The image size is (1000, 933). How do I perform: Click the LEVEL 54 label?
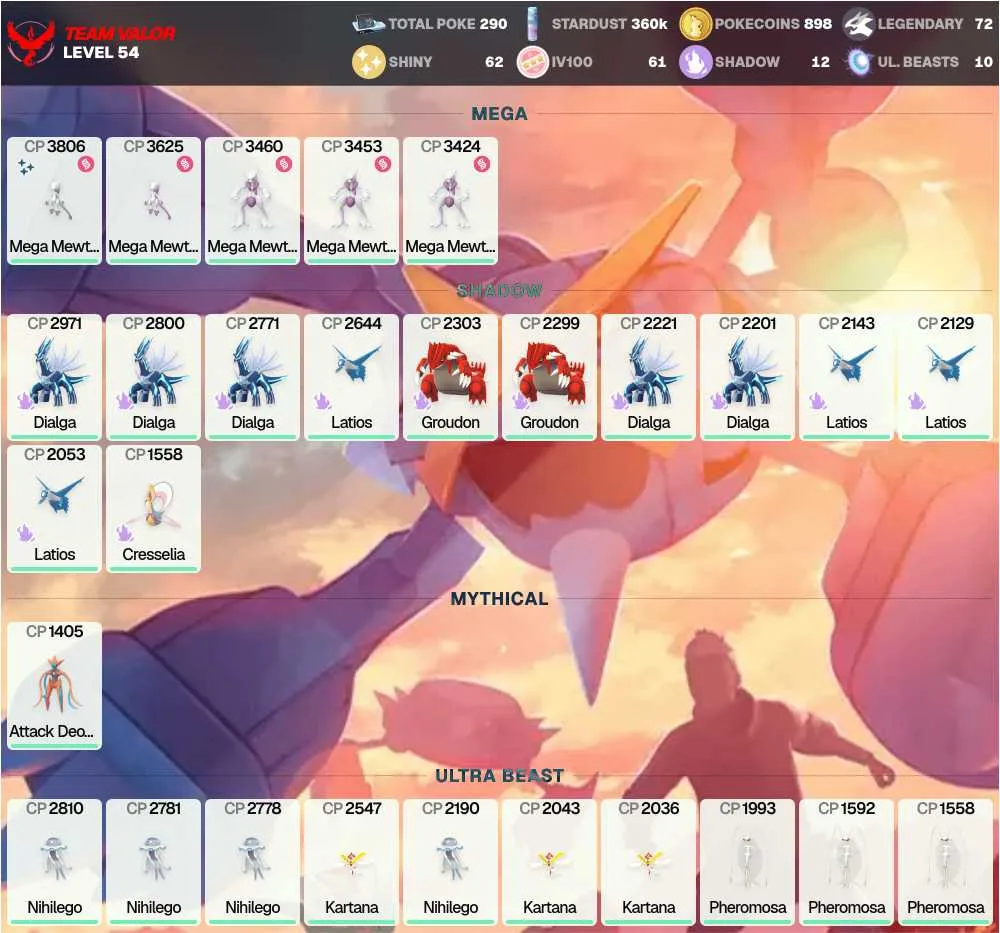tap(101, 53)
